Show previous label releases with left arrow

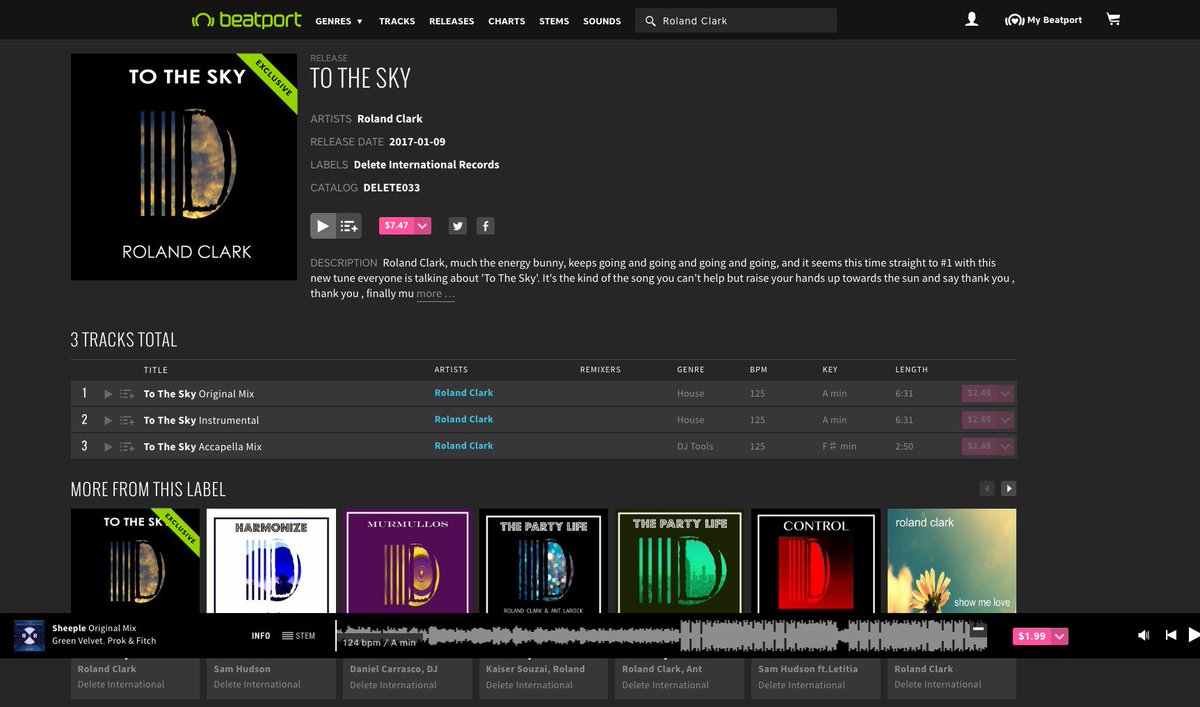click(987, 489)
